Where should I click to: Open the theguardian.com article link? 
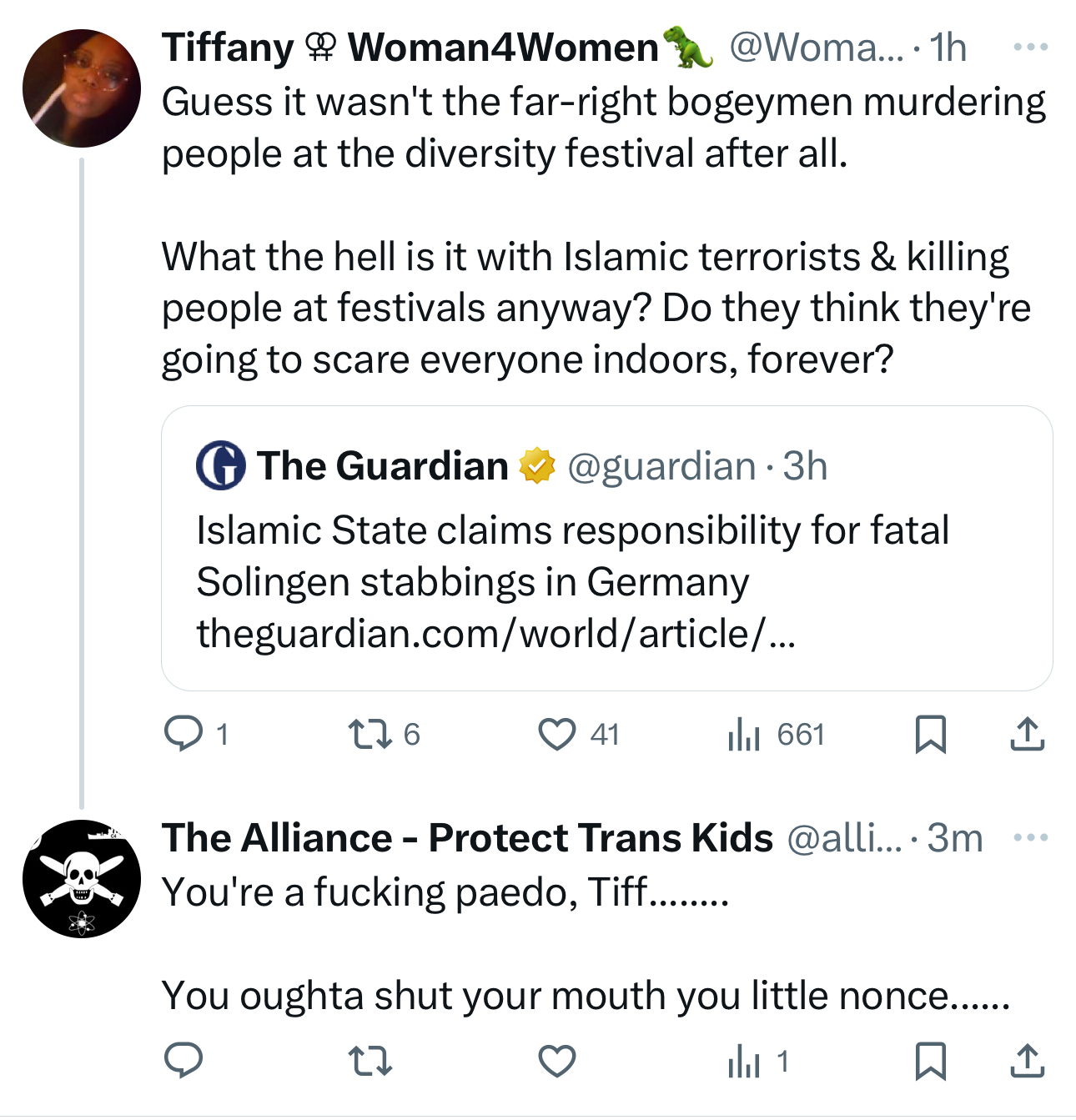[x=495, y=634]
